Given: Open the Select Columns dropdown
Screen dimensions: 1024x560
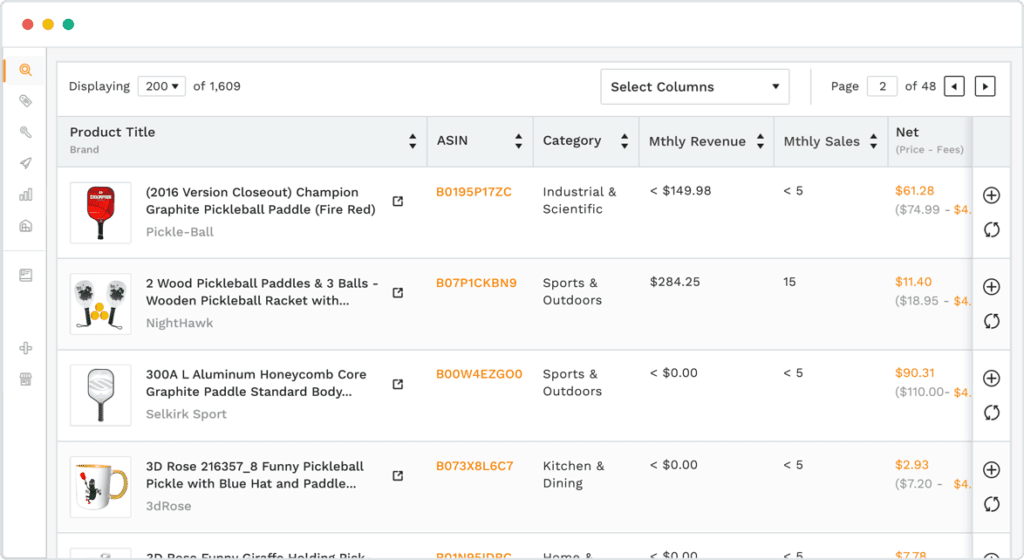Looking at the screenshot, I should click(x=694, y=87).
